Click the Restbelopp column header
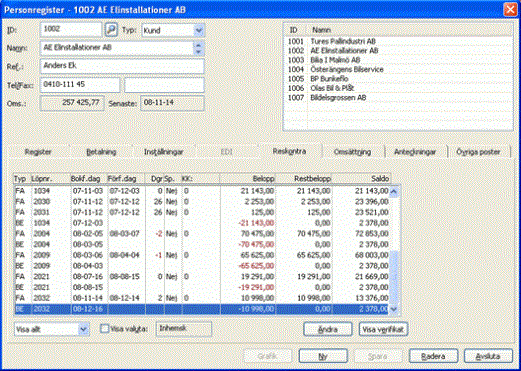Image resolution: width=521 pixels, height=371 pixels. click(304, 179)
